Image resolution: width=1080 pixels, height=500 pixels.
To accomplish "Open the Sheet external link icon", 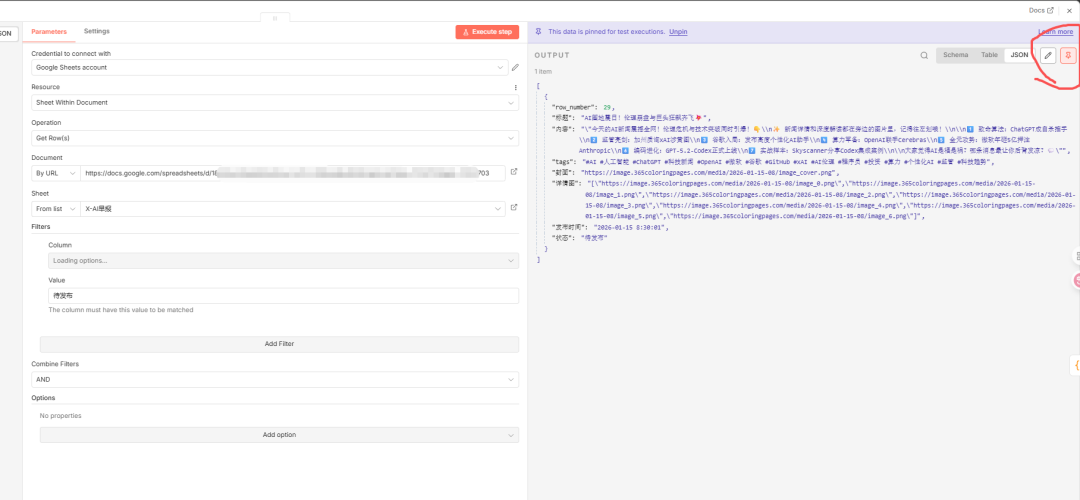I will click(514, 208).
